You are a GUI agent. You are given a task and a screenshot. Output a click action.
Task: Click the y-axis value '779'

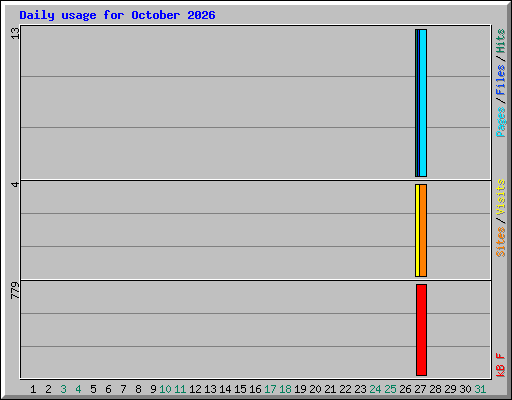15,290
